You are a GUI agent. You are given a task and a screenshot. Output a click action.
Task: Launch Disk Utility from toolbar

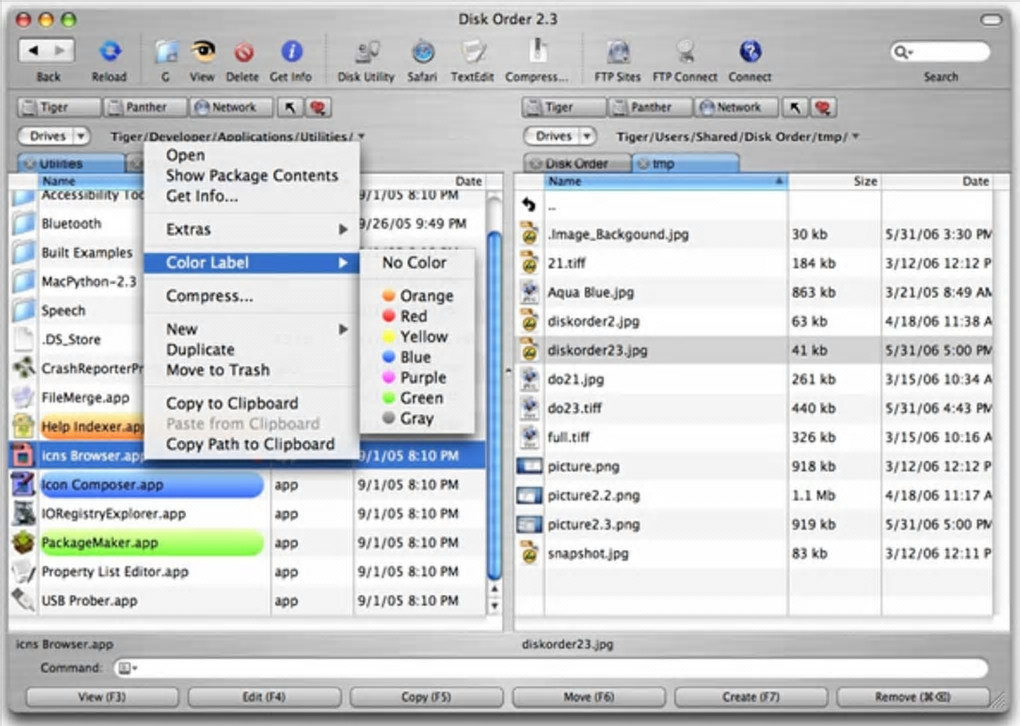[x=366, y=51]
